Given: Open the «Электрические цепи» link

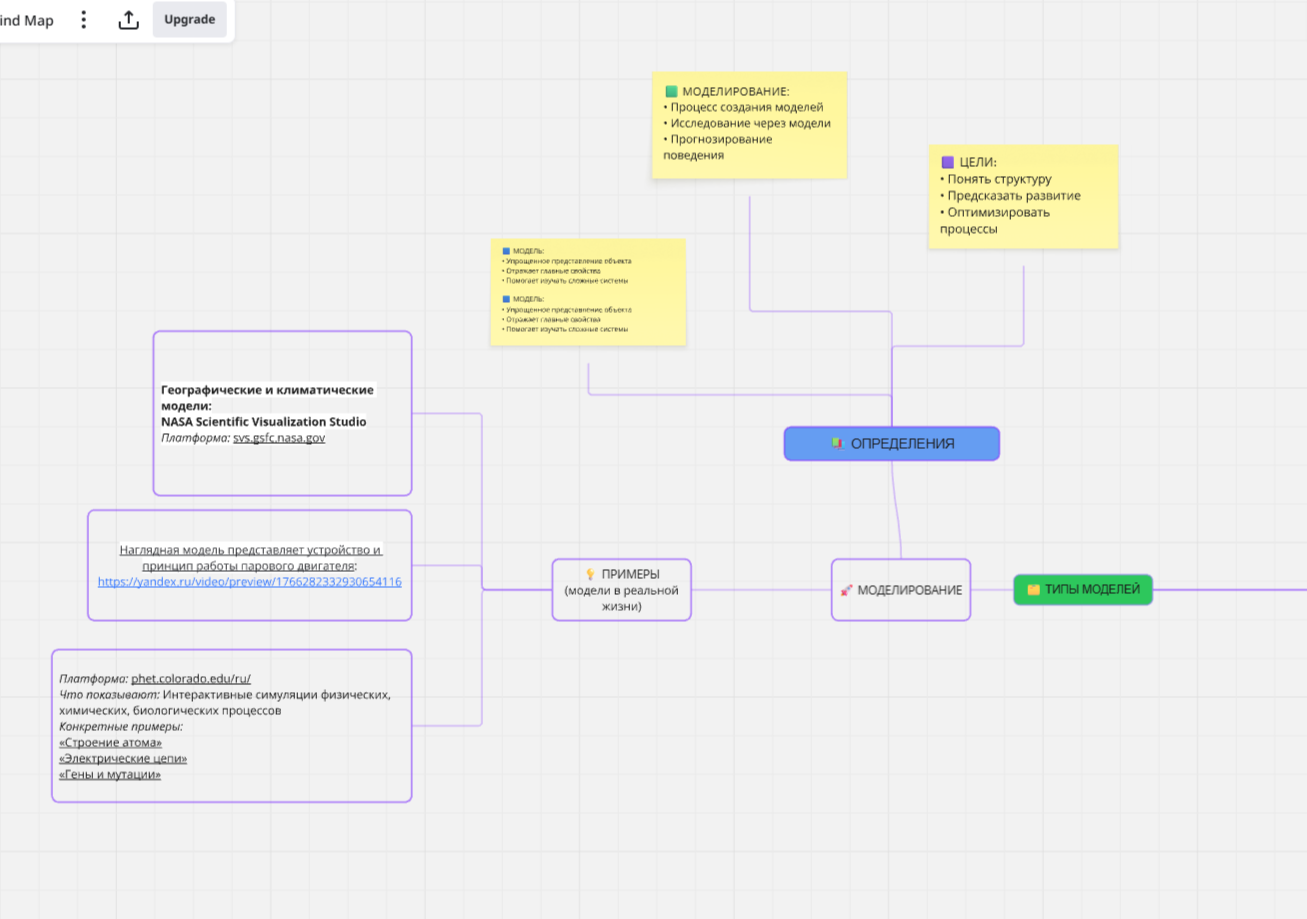Looking at the screenshot, I should point(123,758).
